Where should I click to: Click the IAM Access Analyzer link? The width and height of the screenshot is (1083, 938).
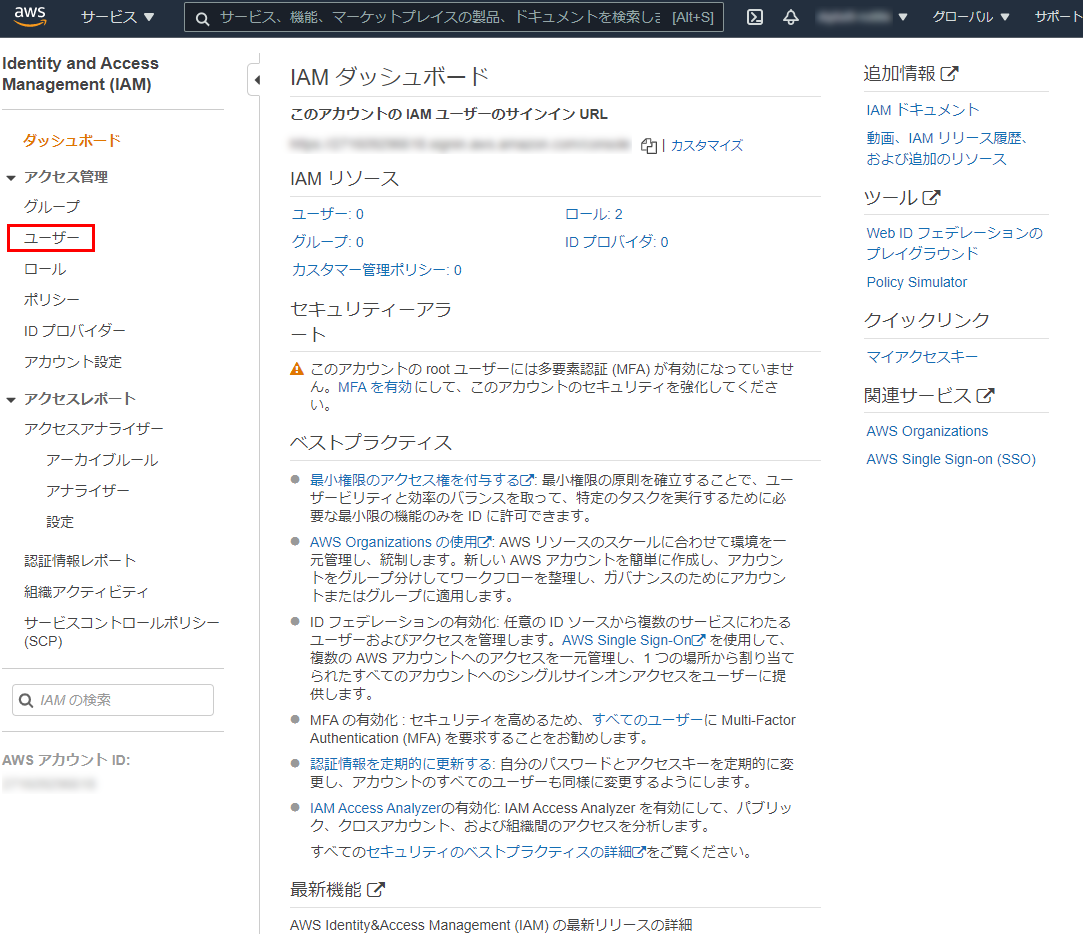coord(375,808)
